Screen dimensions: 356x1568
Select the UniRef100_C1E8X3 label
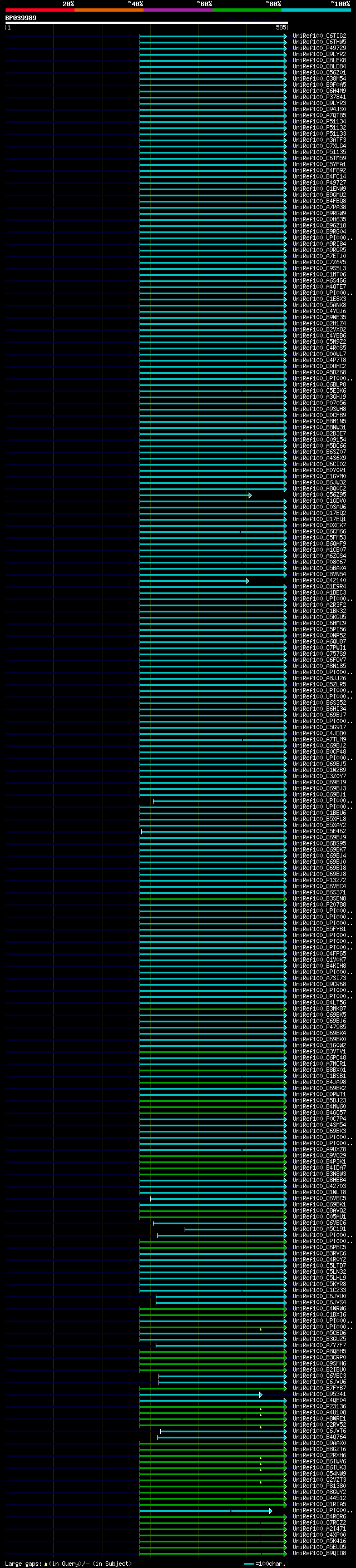[319, 299]
